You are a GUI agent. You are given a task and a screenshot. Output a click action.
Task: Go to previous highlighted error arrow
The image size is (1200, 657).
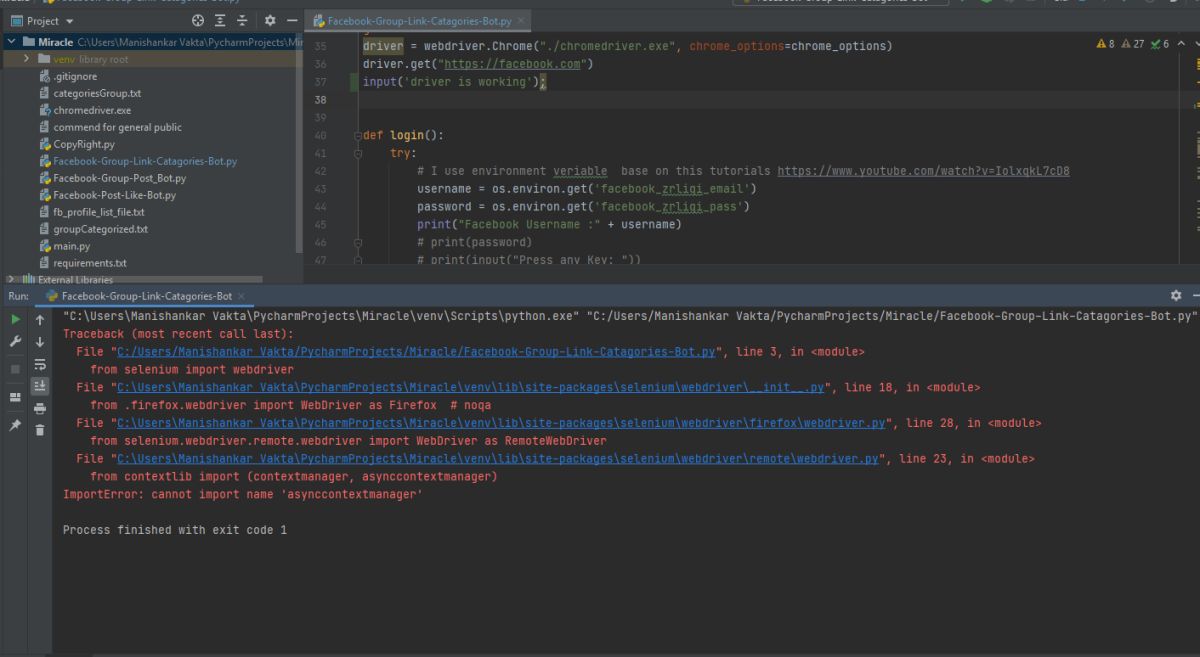tap(1179, 44)
